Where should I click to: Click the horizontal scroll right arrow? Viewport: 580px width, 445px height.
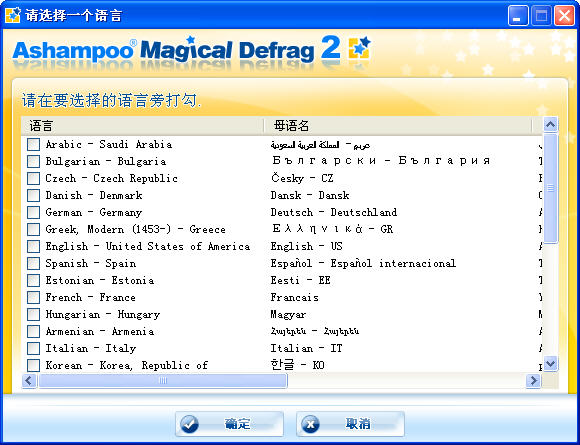click(x=533, y=381)
